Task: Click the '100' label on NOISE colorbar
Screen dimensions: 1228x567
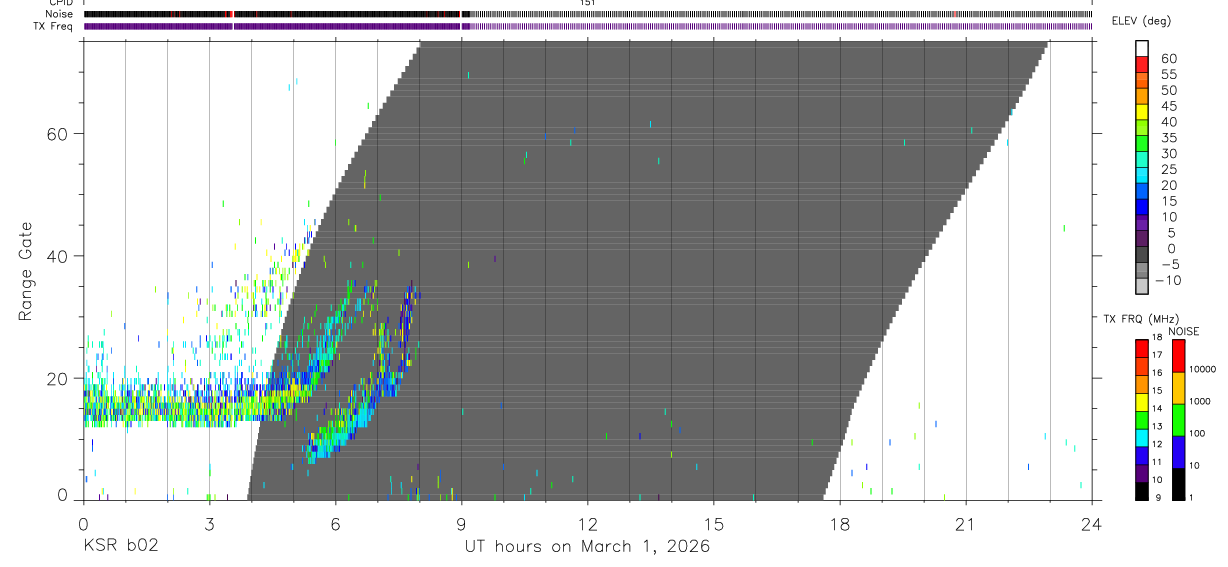Action: pyautogui.click(x=1198, y=433)
